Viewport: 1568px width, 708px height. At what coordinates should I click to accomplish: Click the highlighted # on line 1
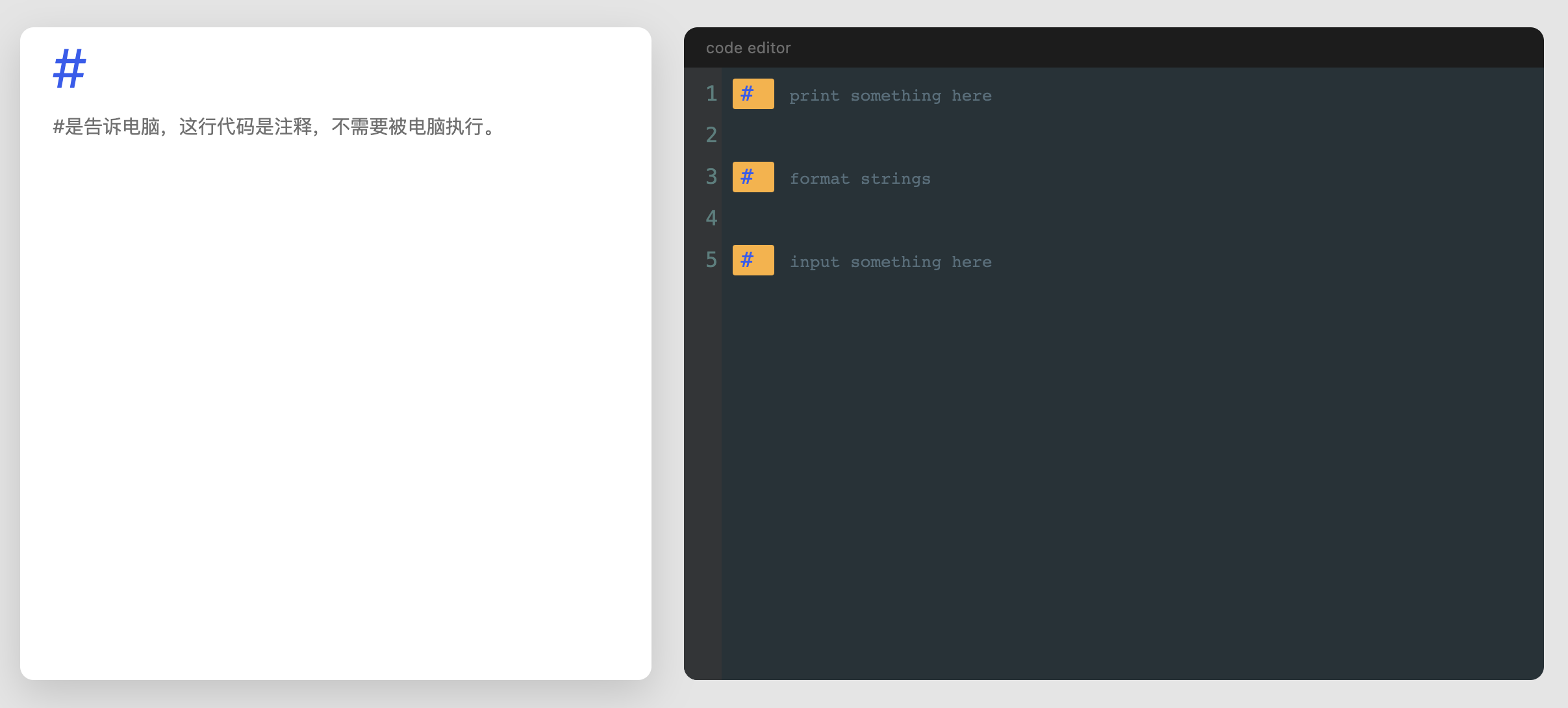coord(753,94)
